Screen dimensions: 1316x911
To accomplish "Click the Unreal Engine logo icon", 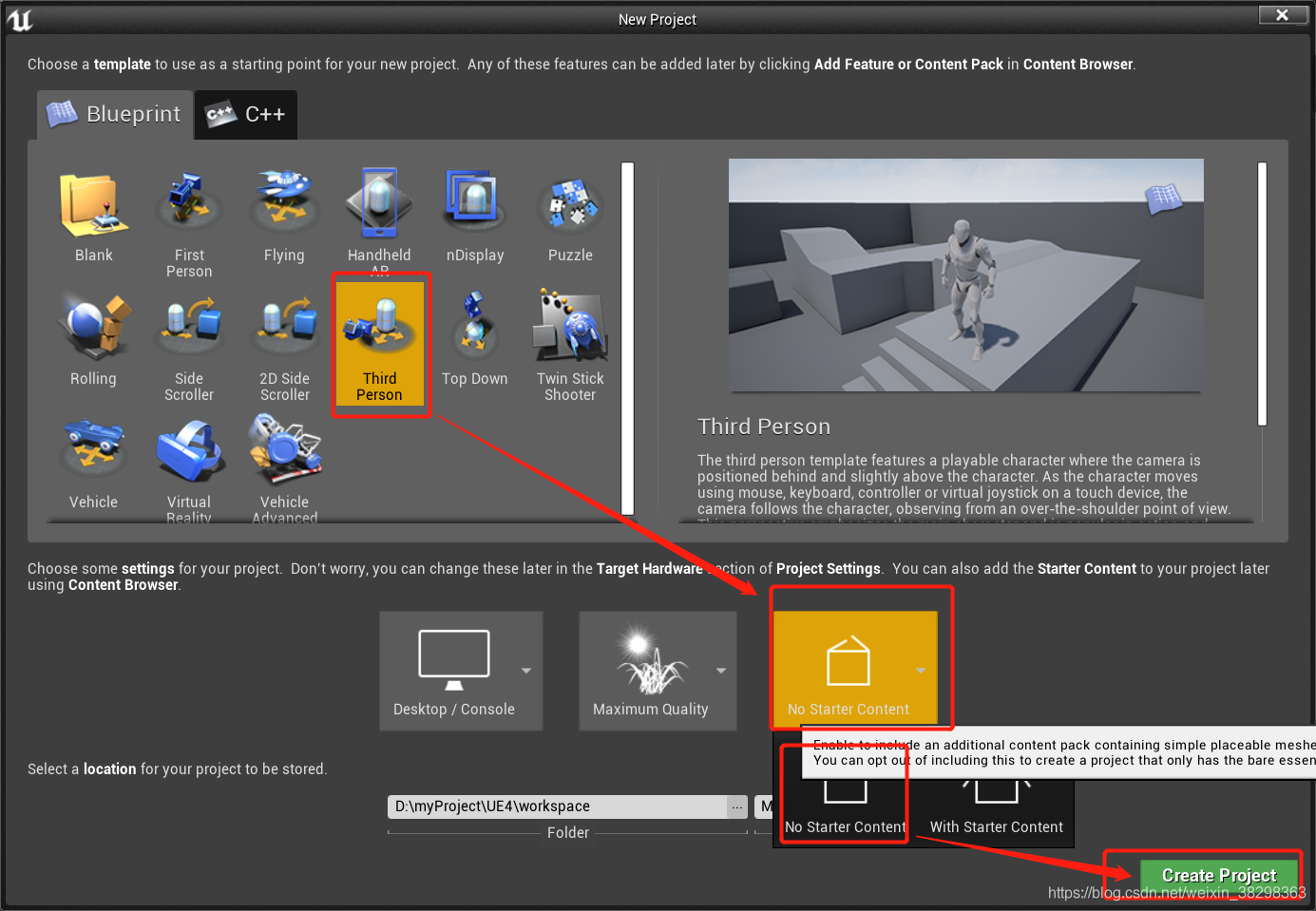I will tap(19, 19).
